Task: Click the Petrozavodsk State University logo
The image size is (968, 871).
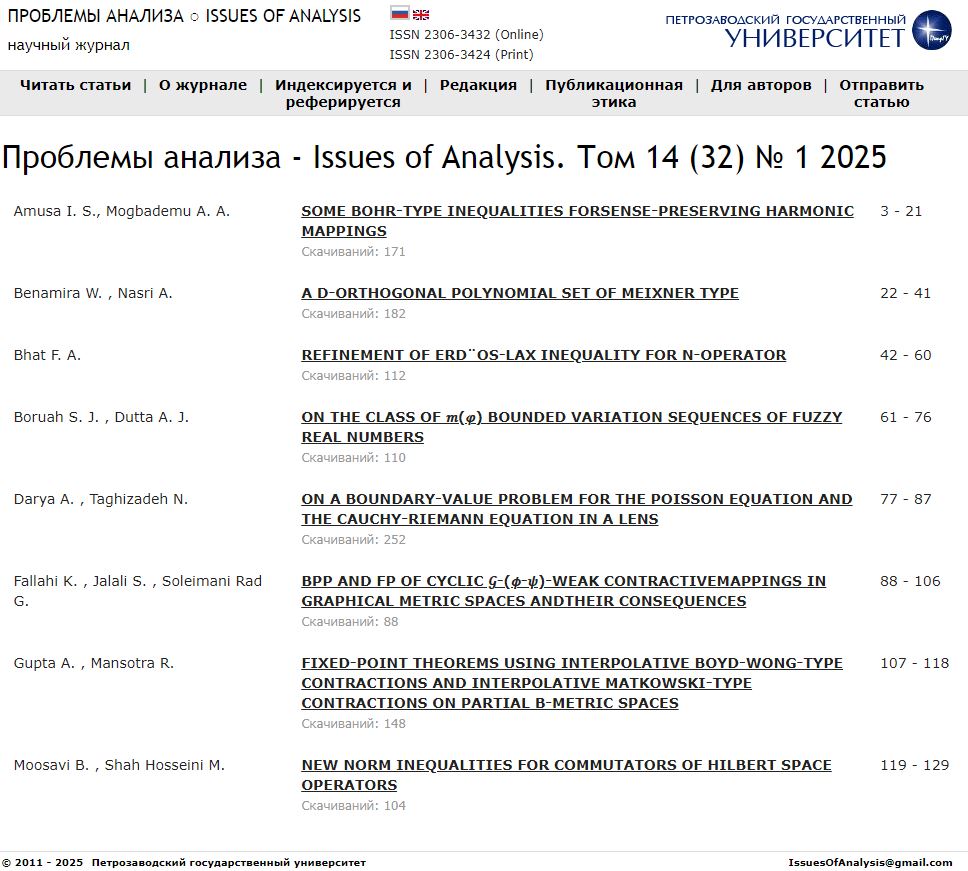Action: pos(808,31)
